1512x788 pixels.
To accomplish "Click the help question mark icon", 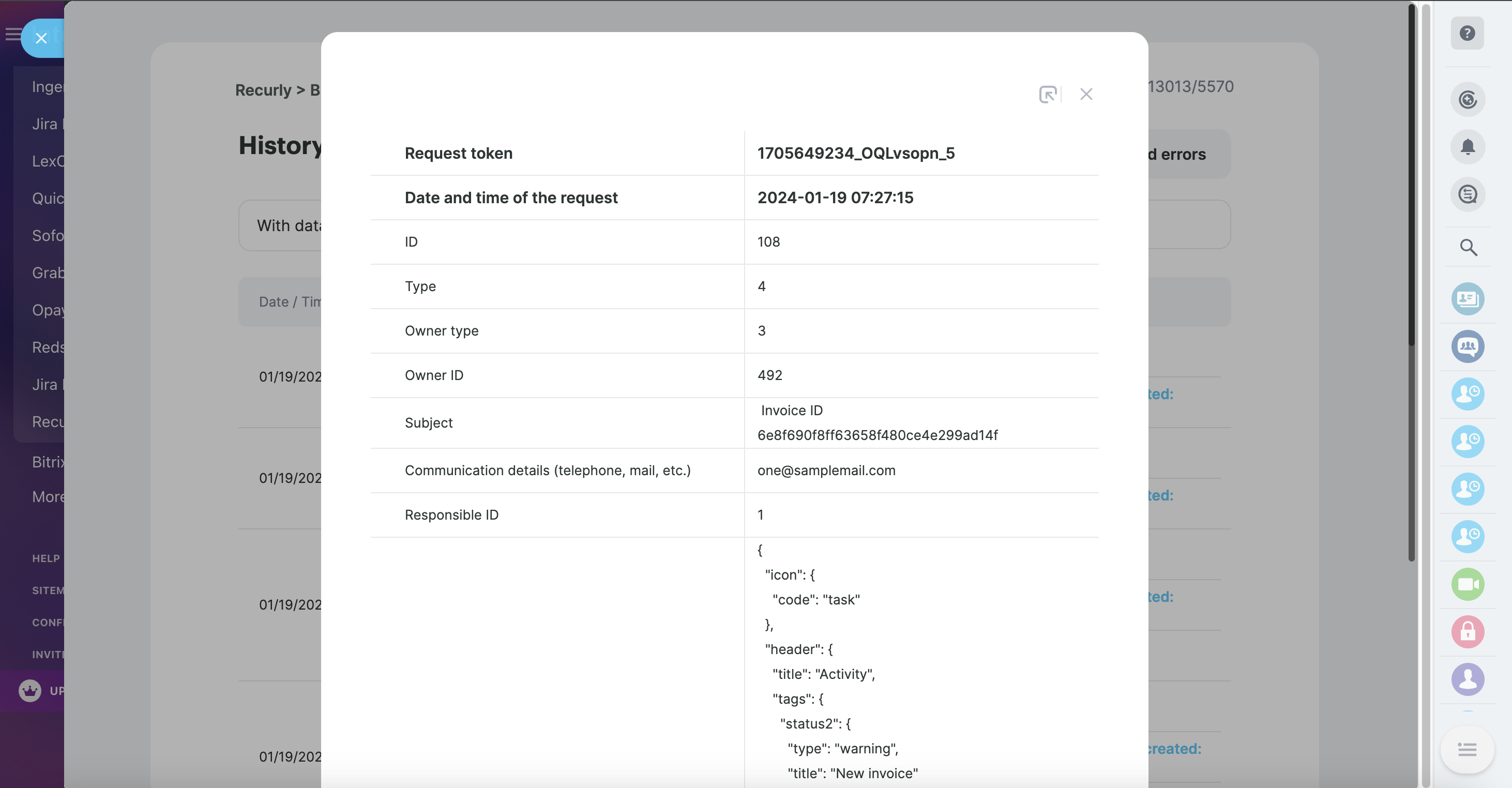I will pyautogui.click(x=1467, y=34).
